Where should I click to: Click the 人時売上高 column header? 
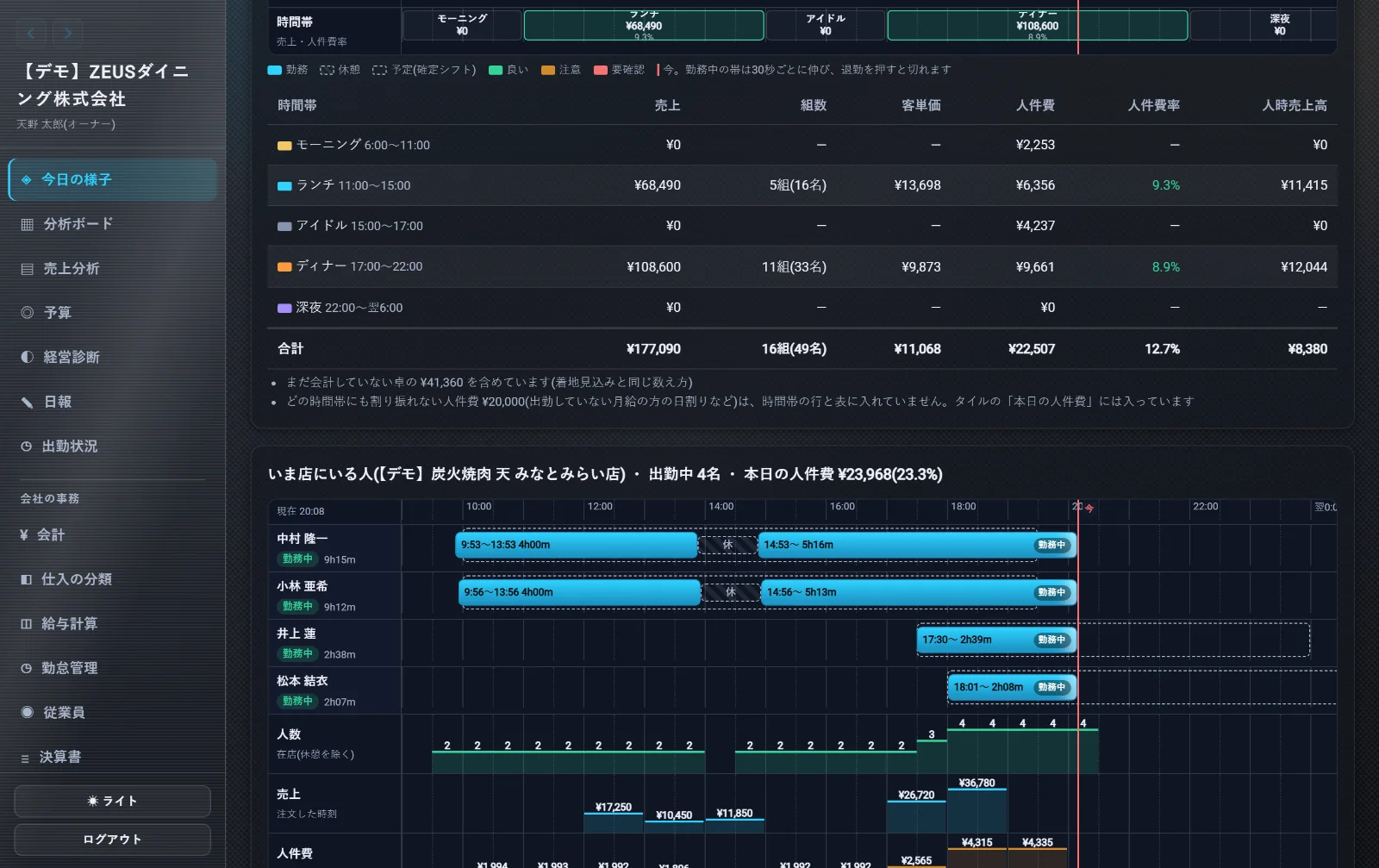pos(1295,105)
